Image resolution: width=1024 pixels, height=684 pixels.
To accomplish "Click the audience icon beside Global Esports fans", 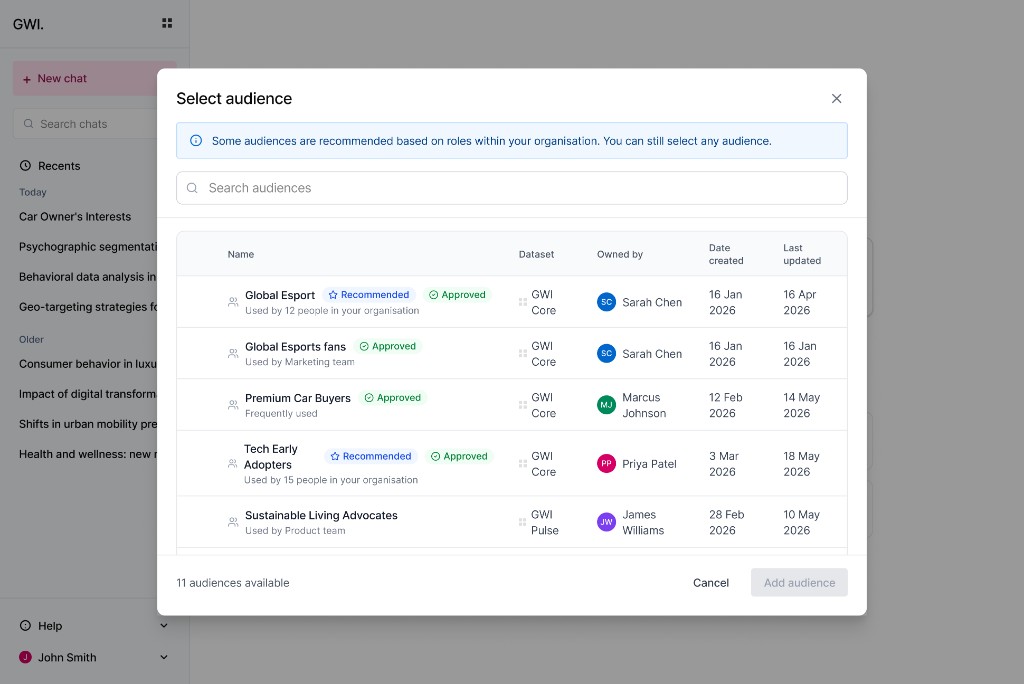I will tap(232, 353).
